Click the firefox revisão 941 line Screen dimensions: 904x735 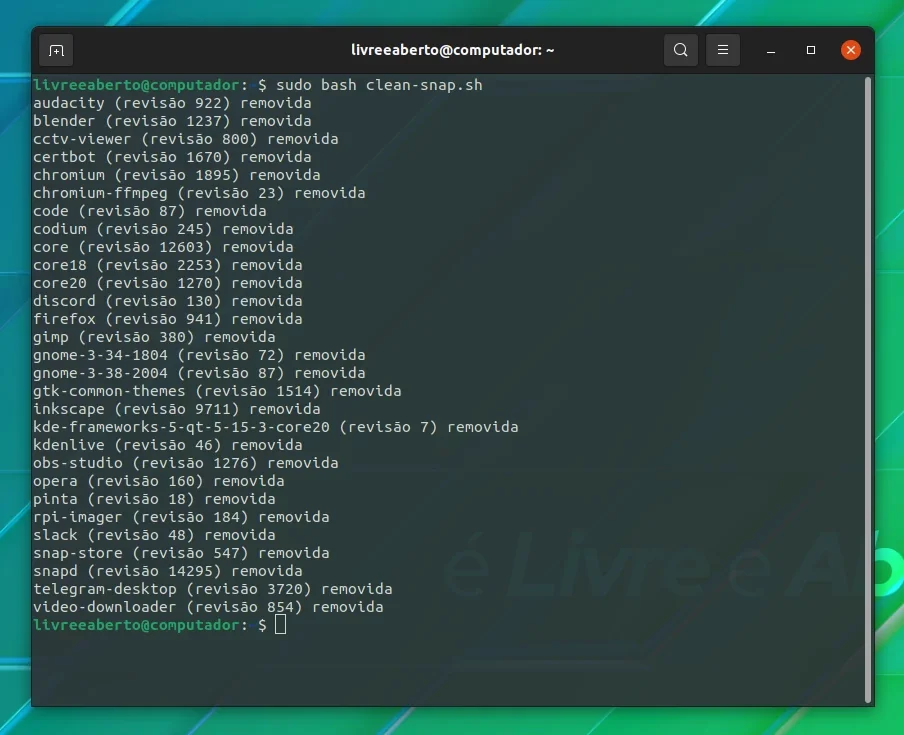(x=167, y=319)
